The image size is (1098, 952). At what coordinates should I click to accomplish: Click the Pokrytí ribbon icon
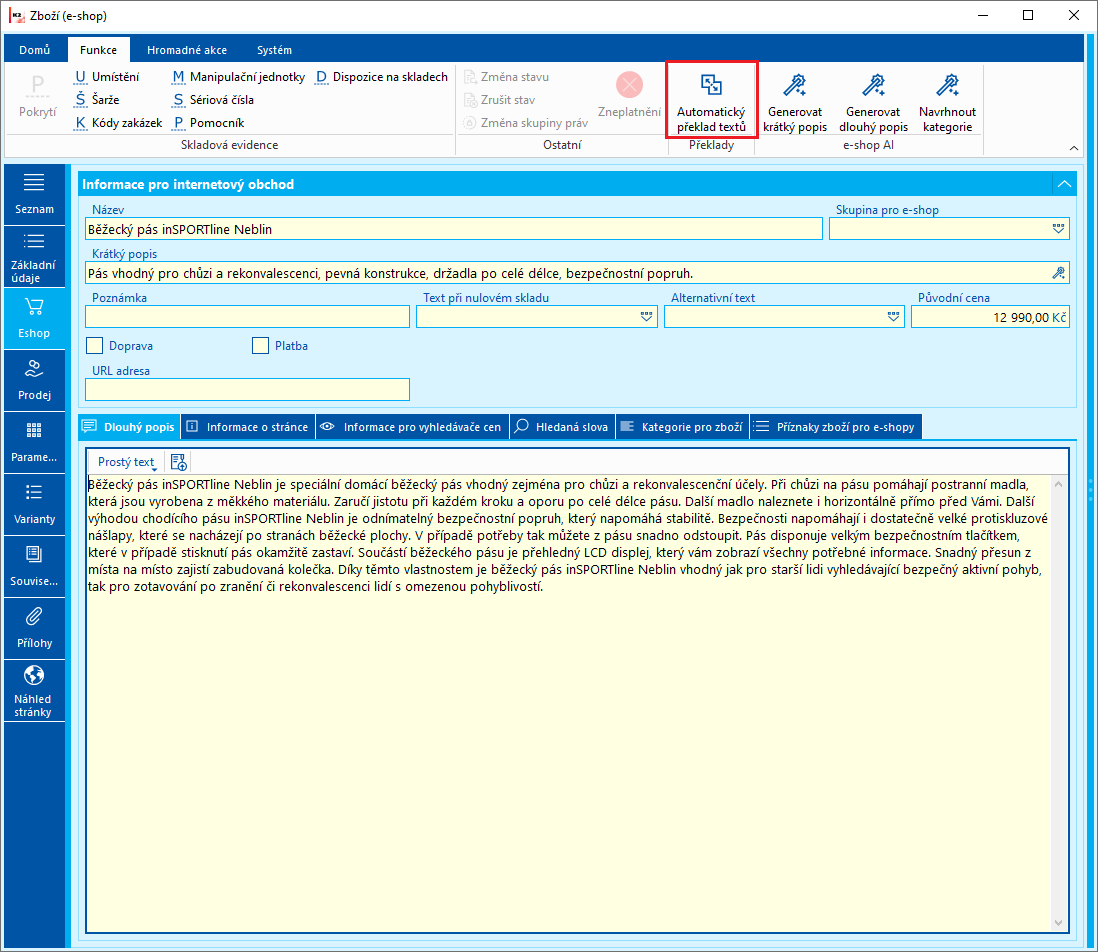pyautogui.click(x=37, y=96)
